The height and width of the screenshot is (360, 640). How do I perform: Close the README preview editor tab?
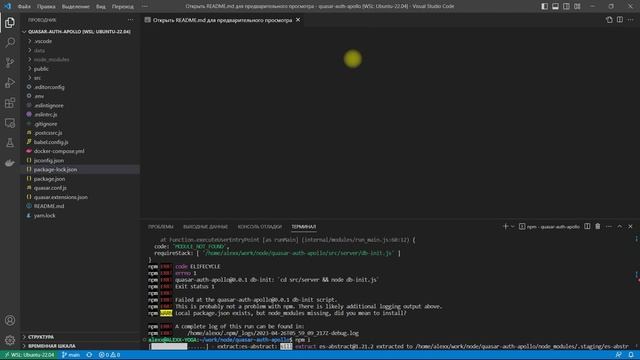click(298, 20)
